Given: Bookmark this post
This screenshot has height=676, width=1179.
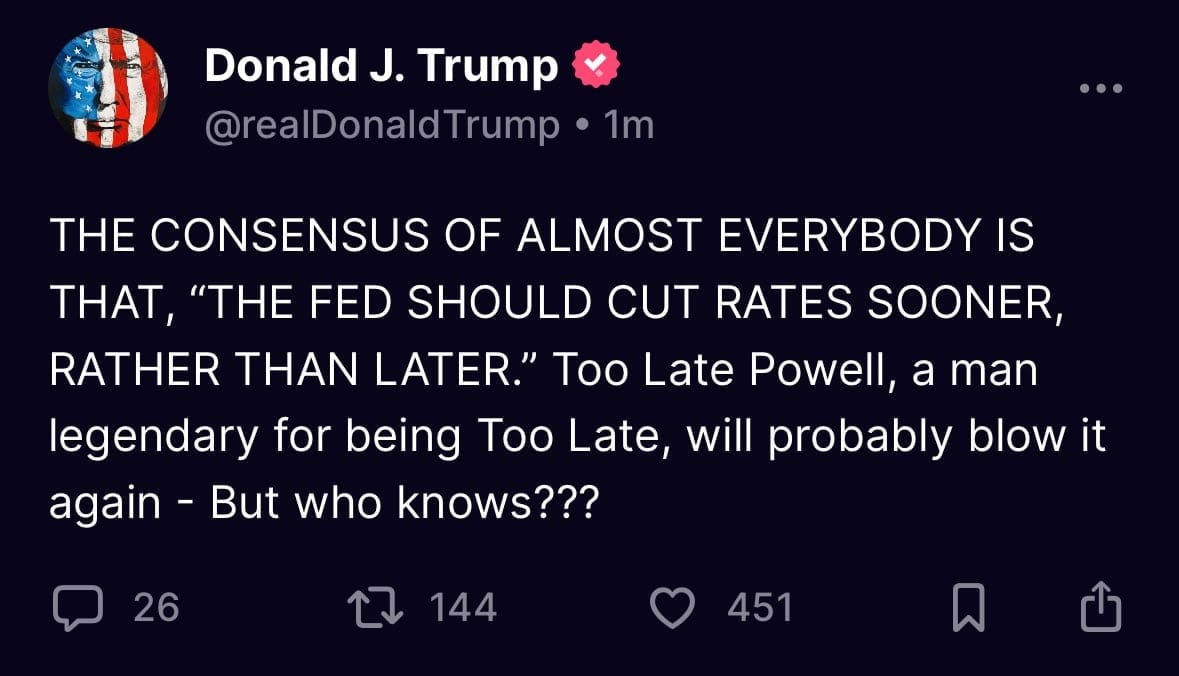Looking at the screenshot, I should 969,608.
